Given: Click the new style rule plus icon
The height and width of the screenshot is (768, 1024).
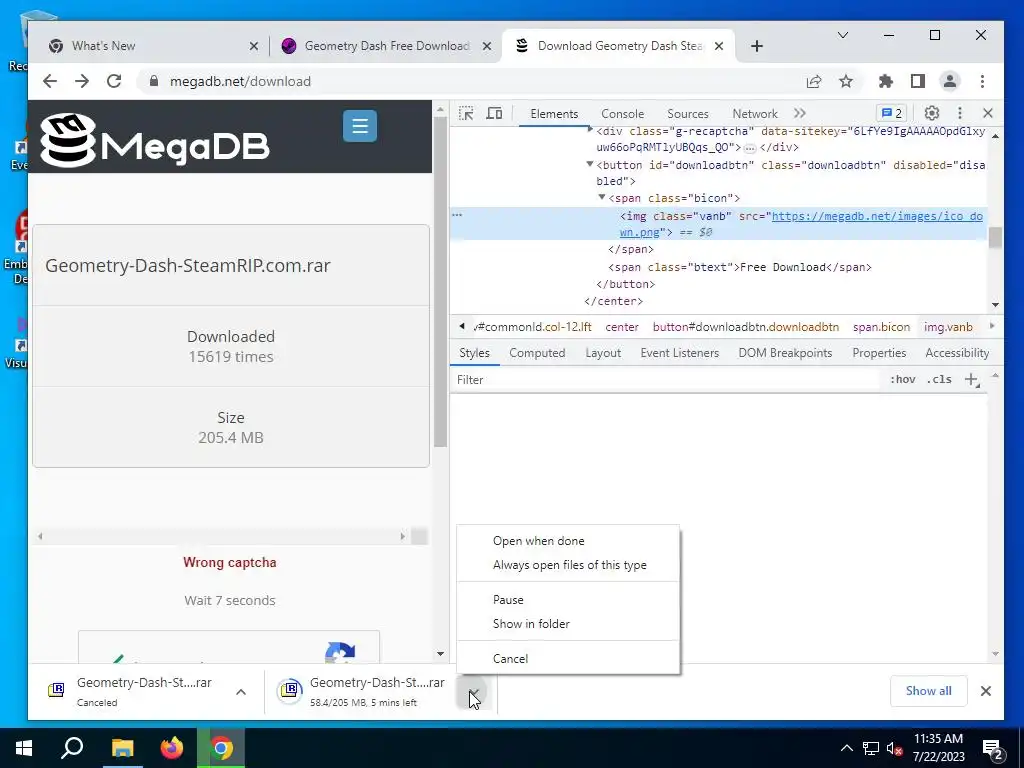Looking at the screenshot, I should [x=972, y=380].
